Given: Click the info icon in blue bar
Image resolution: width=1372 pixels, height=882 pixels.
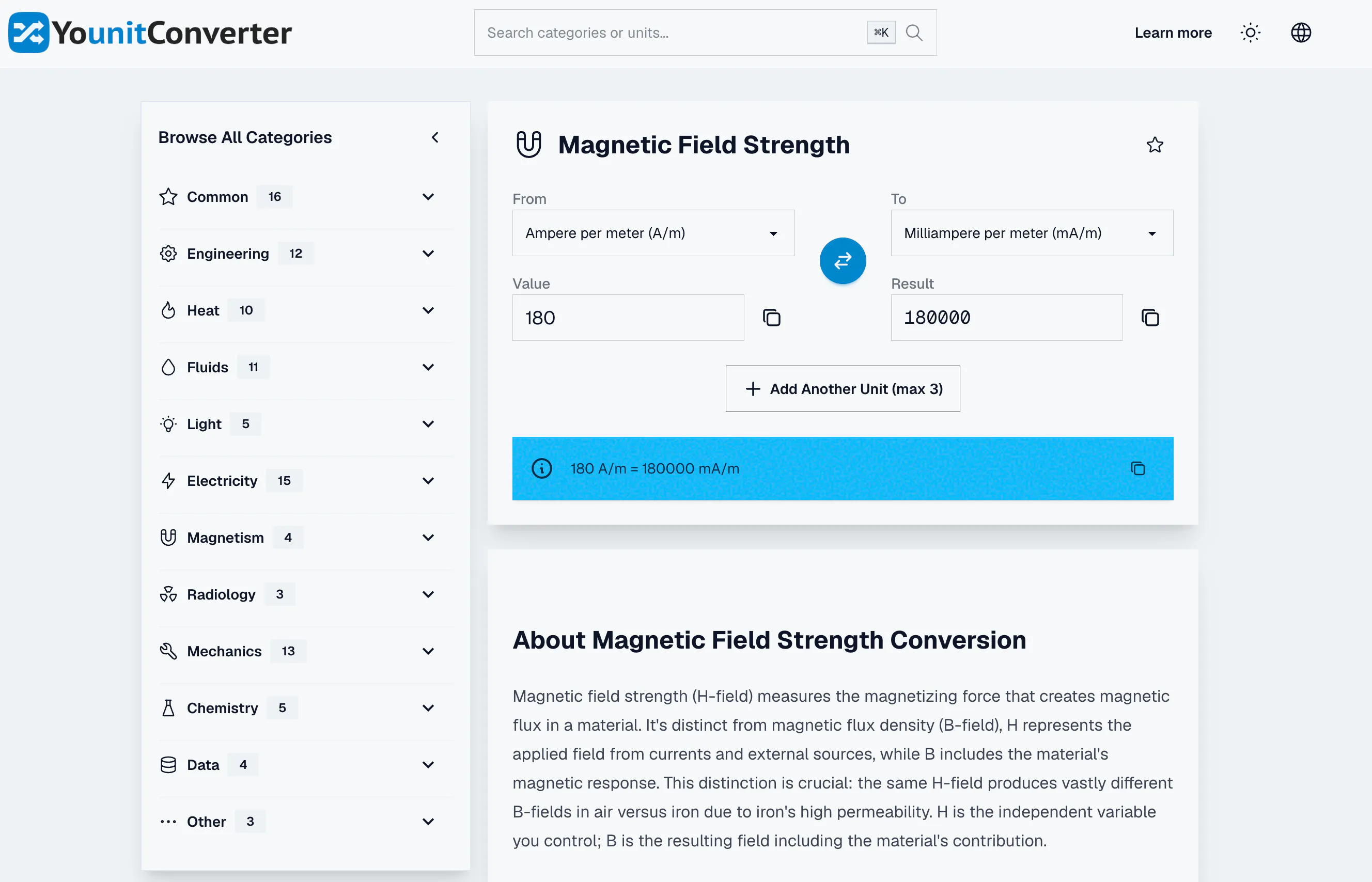Looking at the screenshot, I should click(541, 468).
